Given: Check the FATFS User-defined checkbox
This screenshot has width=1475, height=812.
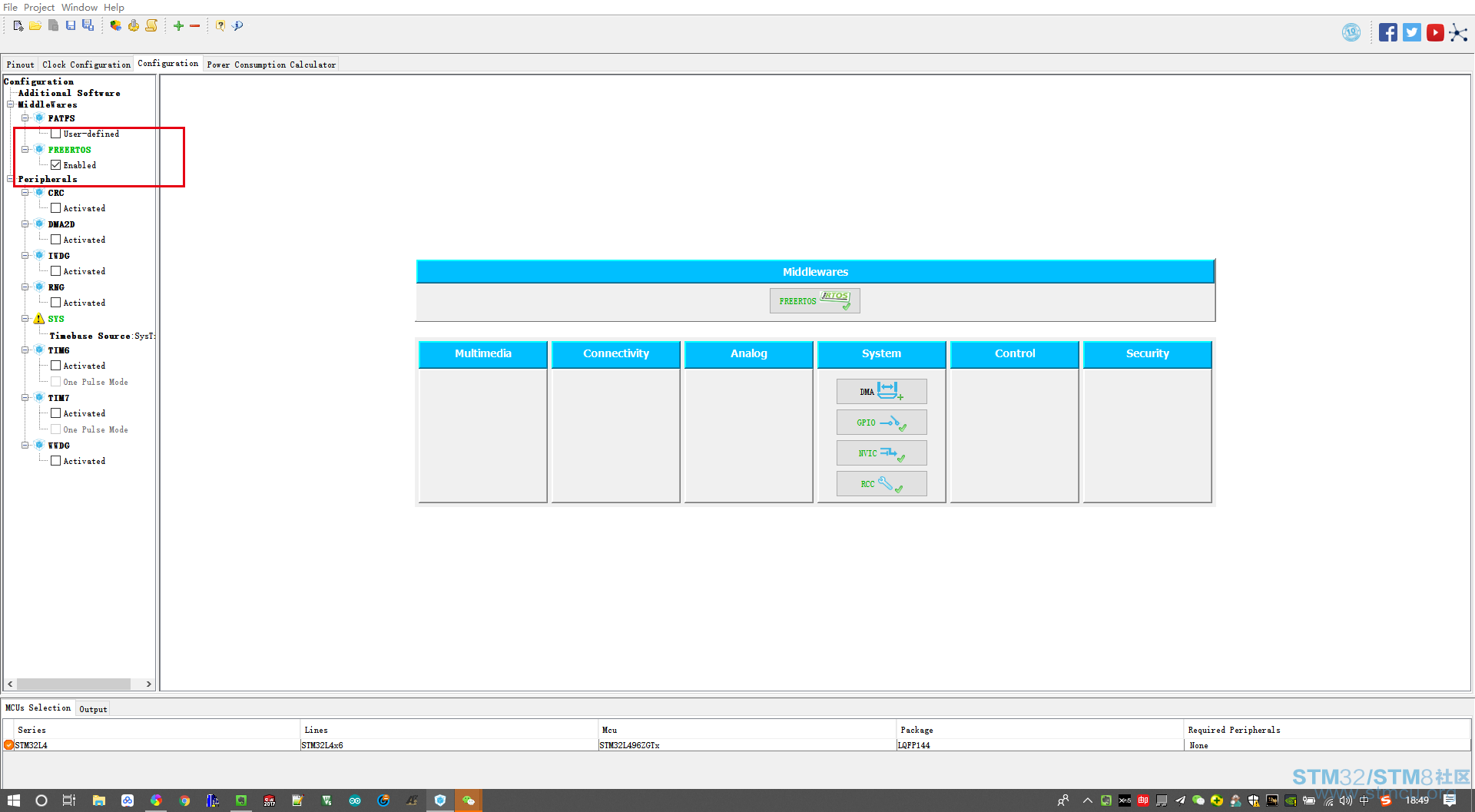Looking at the screenshot, I should coord(56,134).
